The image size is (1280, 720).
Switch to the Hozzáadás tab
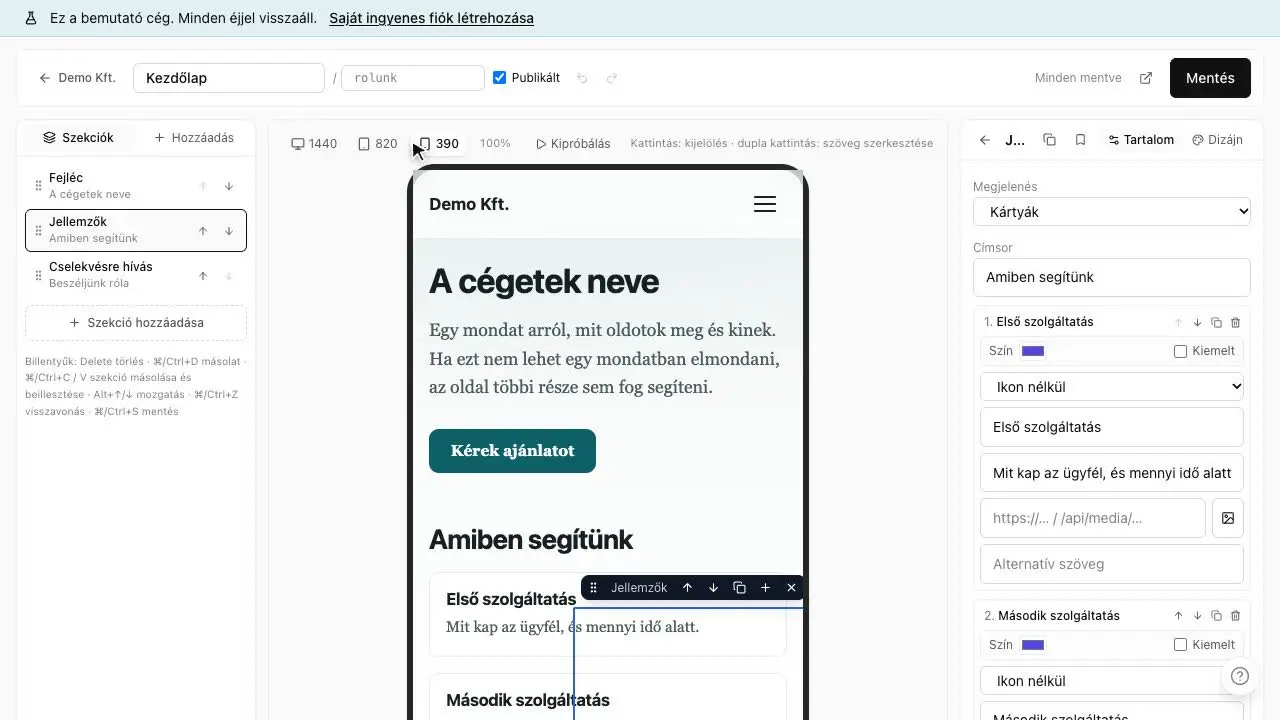pos(194,138)
